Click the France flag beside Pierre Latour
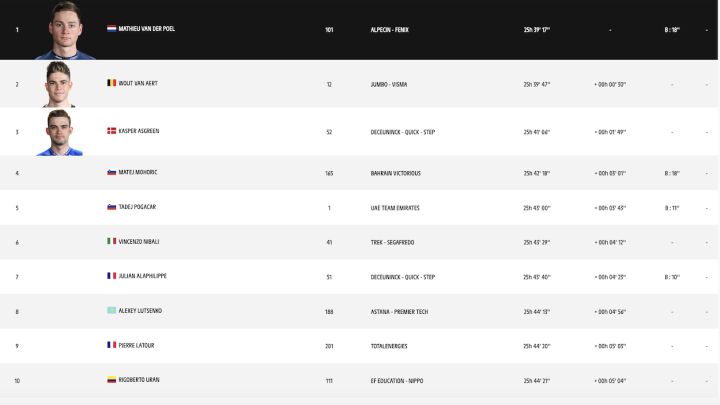The width and height of the screenshot is (720, 405). coord(112,345)
